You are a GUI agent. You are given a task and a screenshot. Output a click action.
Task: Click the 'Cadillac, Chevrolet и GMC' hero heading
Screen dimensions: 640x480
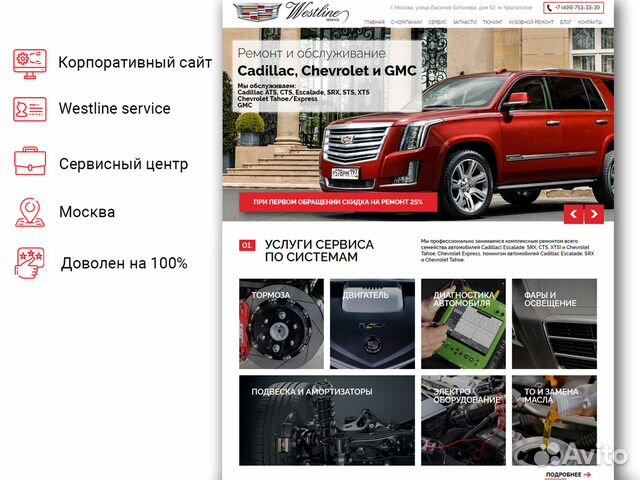(x=327, y=71)
